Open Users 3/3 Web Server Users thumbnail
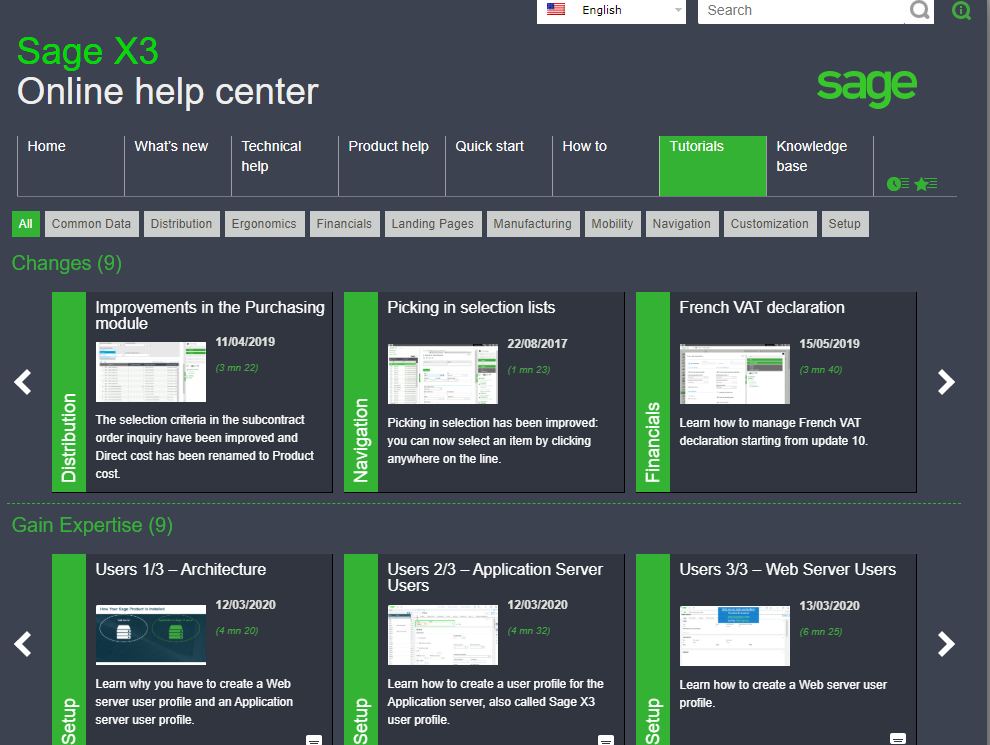 click(735, 636)
